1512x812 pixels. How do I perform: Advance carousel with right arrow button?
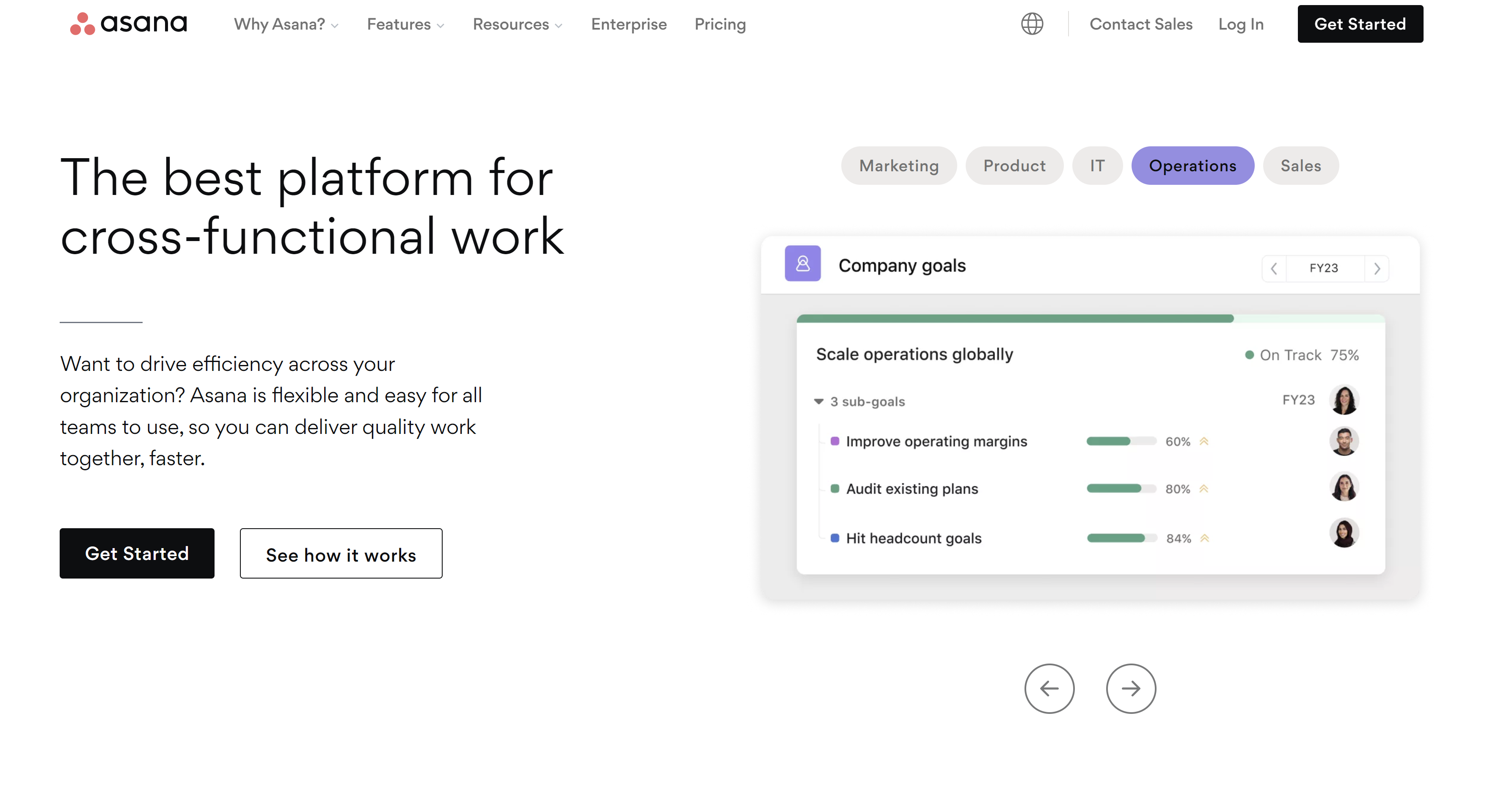pos(1130,688)
